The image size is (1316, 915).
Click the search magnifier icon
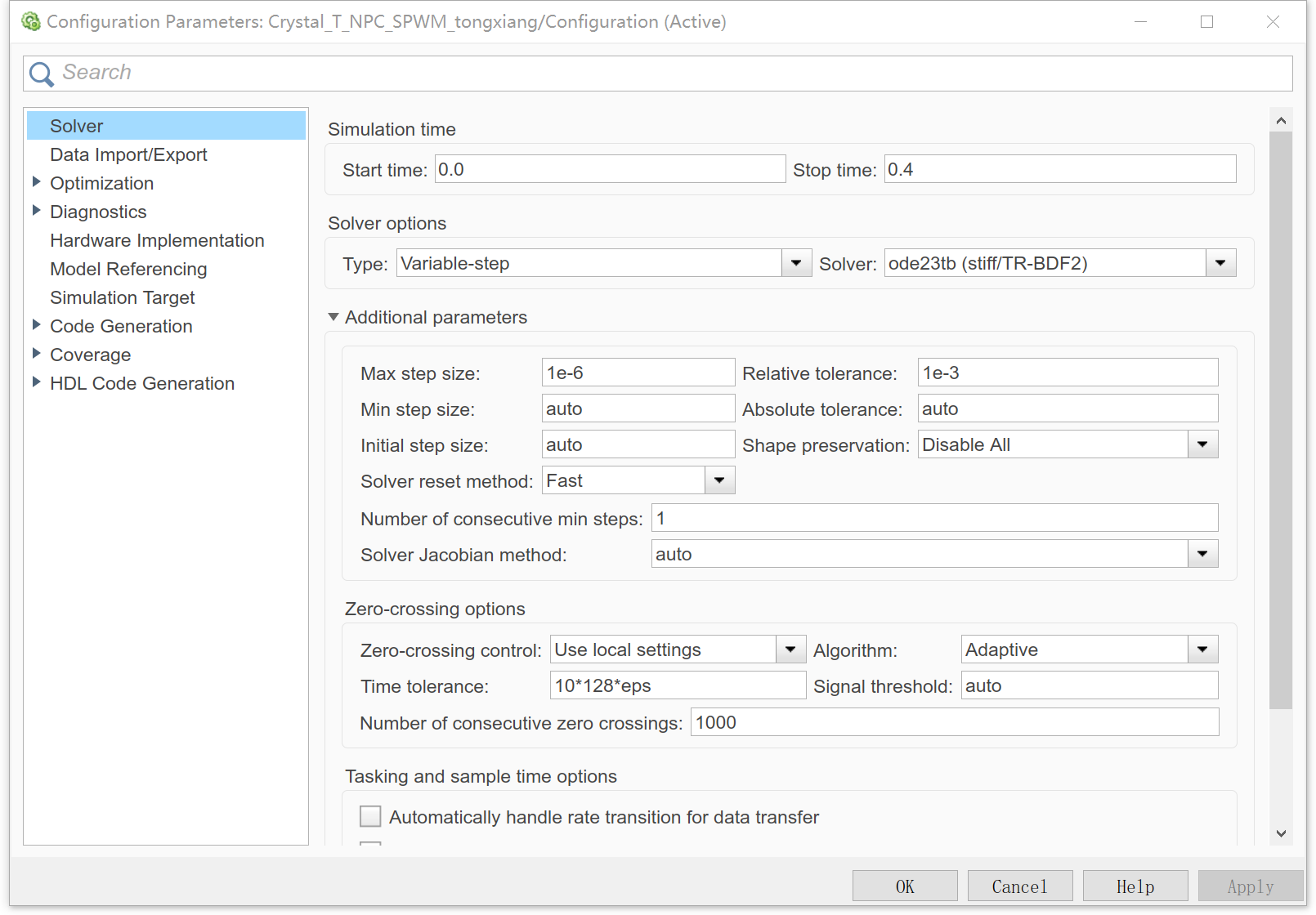[41, 73]
